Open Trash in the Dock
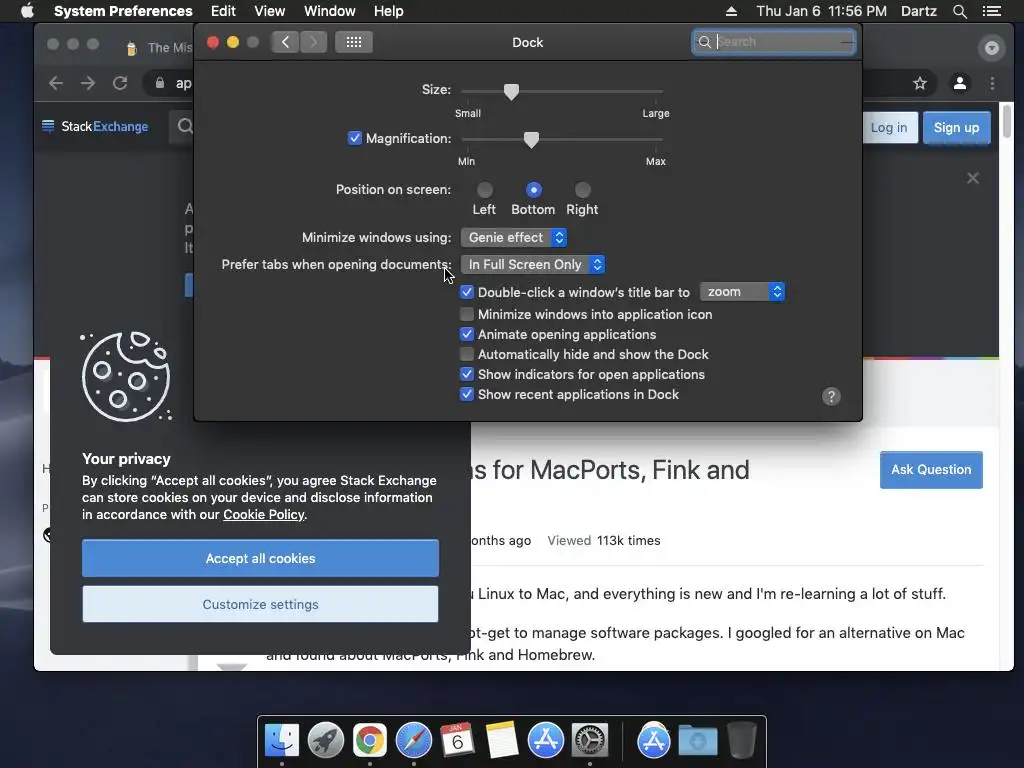Image resolution: width=1024 pixels, height=768 pixels. (742, 741)
